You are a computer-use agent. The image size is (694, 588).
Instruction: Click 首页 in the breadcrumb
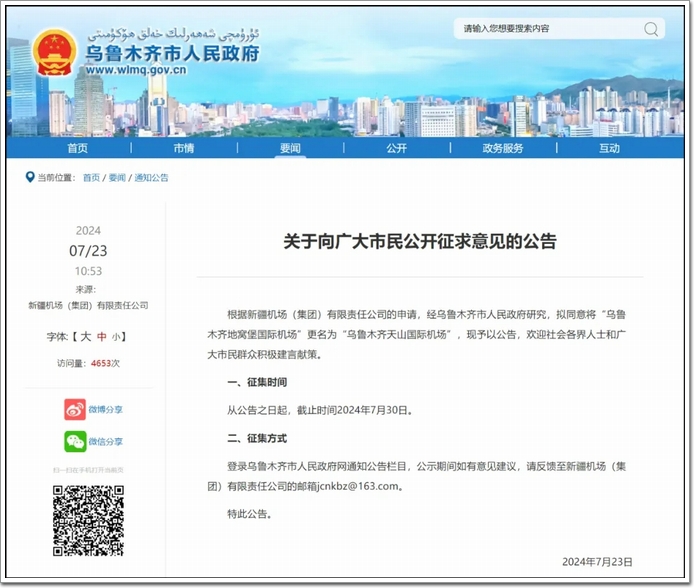point(91,178)
